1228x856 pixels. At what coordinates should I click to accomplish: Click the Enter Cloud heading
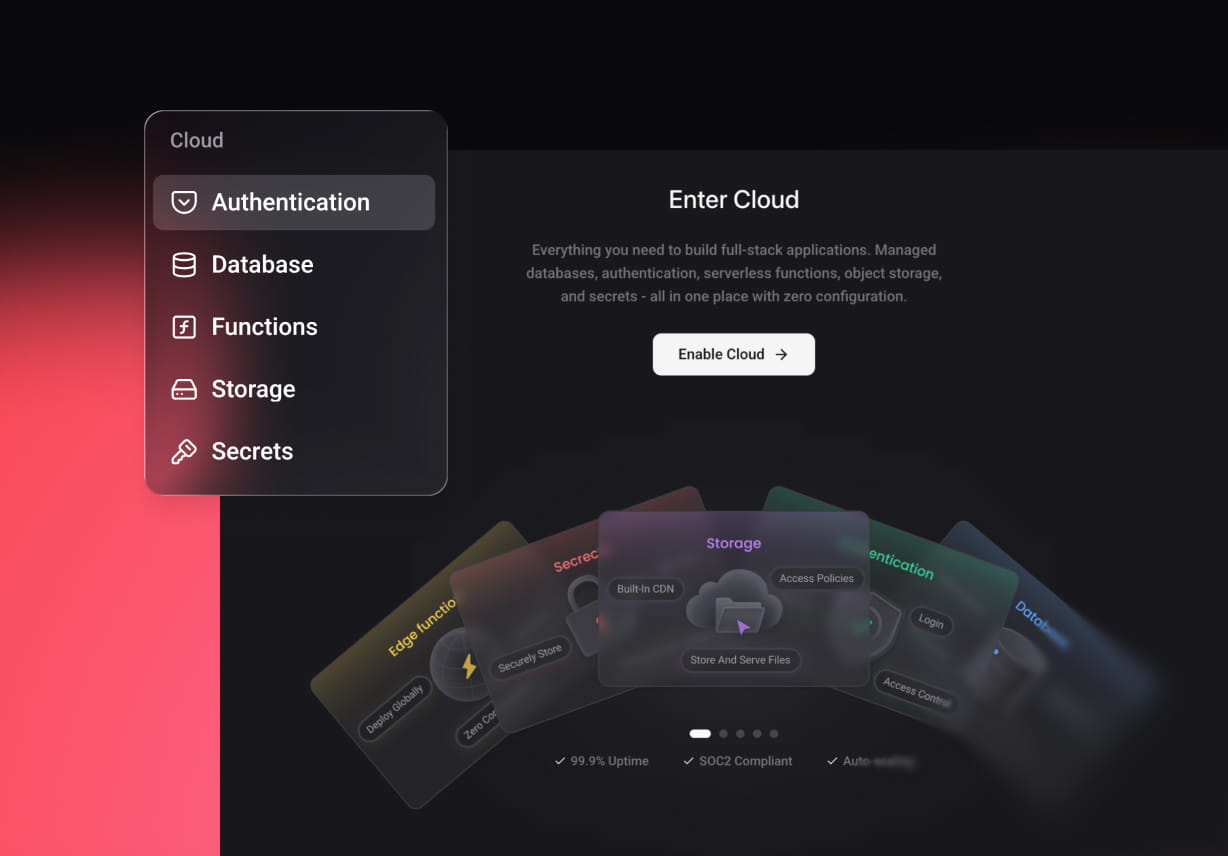pyautogui.click(x=734, y=199)
